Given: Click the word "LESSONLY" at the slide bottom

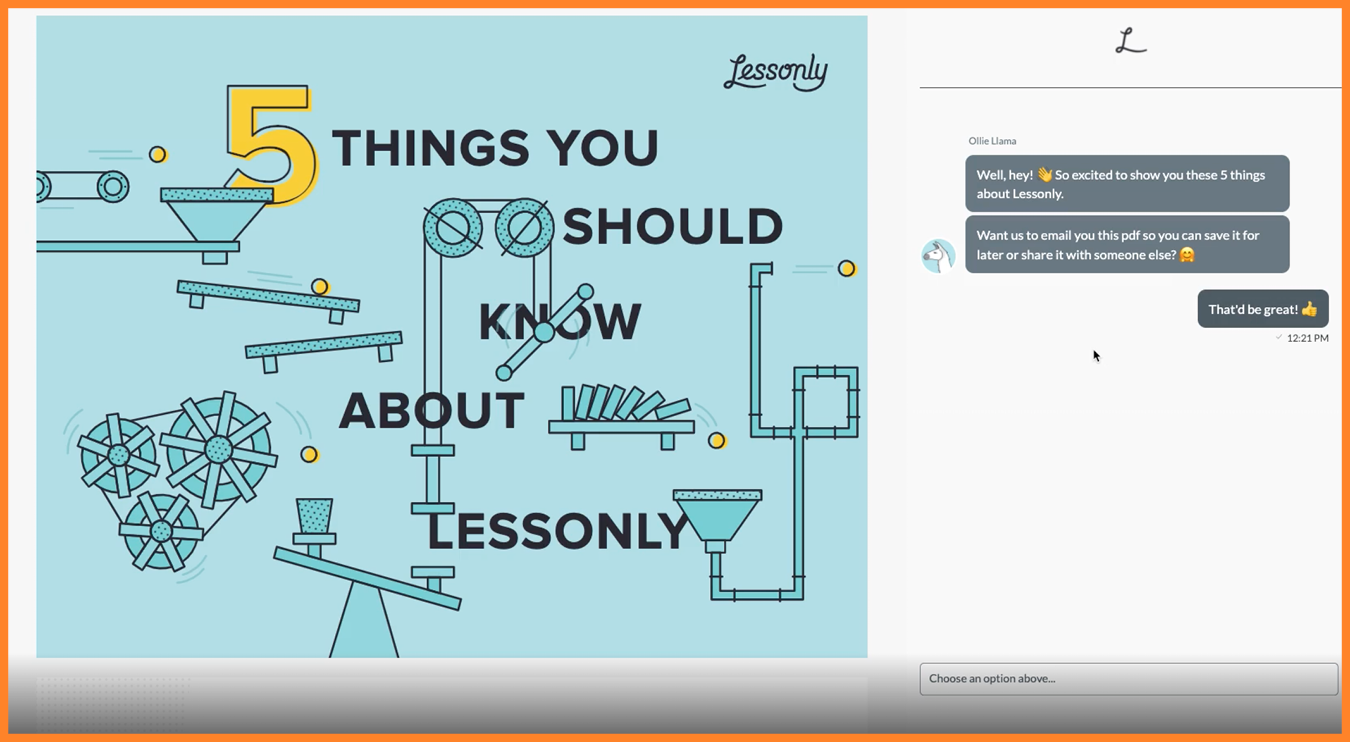Looking at the screenshot, I should [x=559, y=531].
